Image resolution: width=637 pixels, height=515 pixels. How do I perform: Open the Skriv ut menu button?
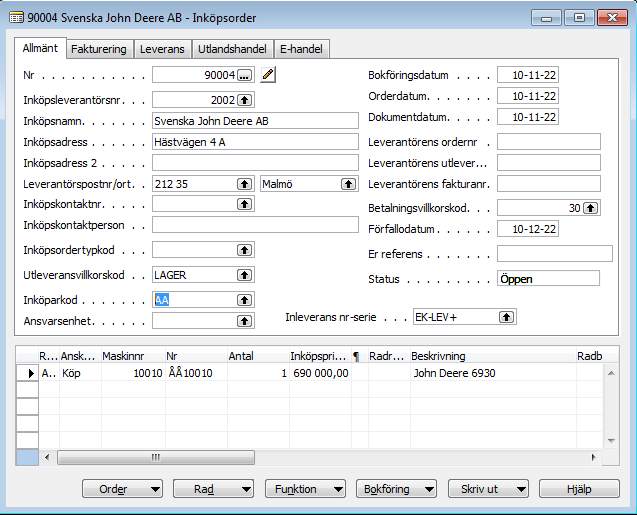[x=488, y=489]
